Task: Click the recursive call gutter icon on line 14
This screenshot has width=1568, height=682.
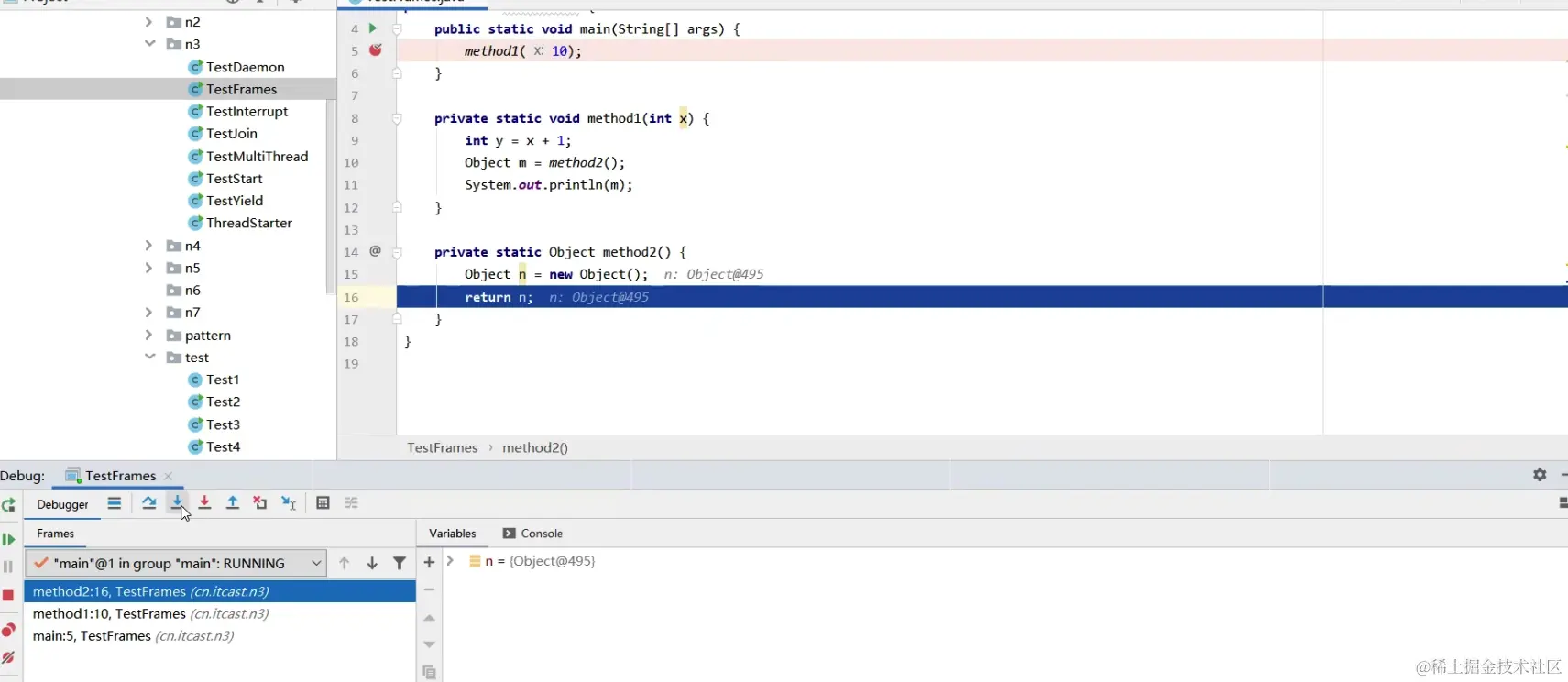Action: (375, 250)
